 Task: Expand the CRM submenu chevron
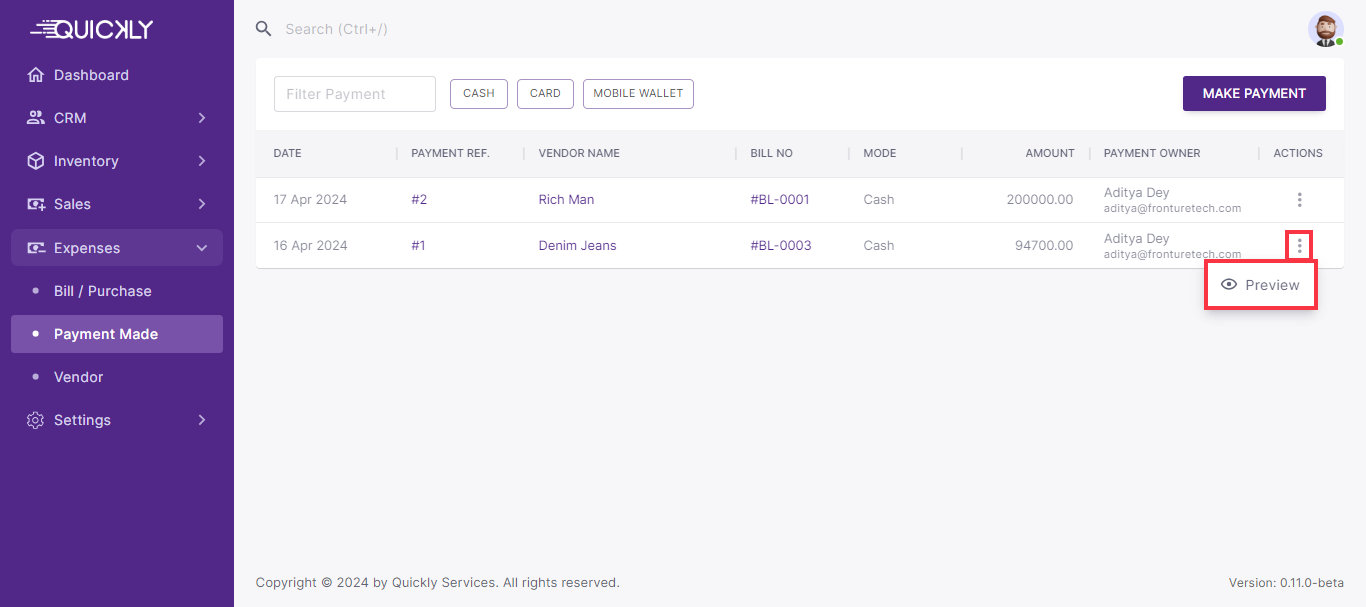202,118
